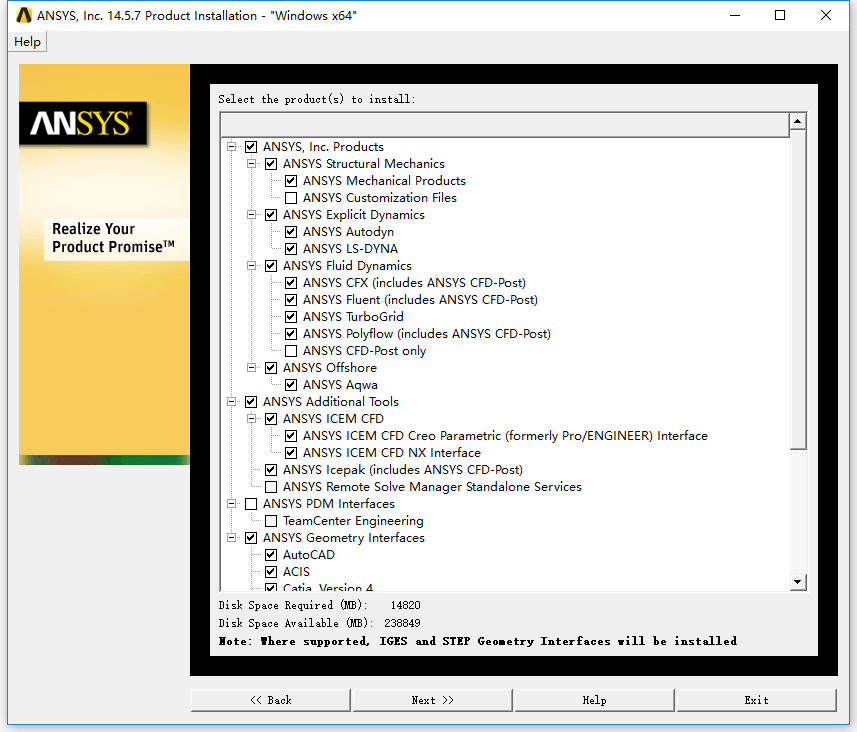Click the bottom Help button
Viewport: 857px width, 732px height.
(594, 700)
